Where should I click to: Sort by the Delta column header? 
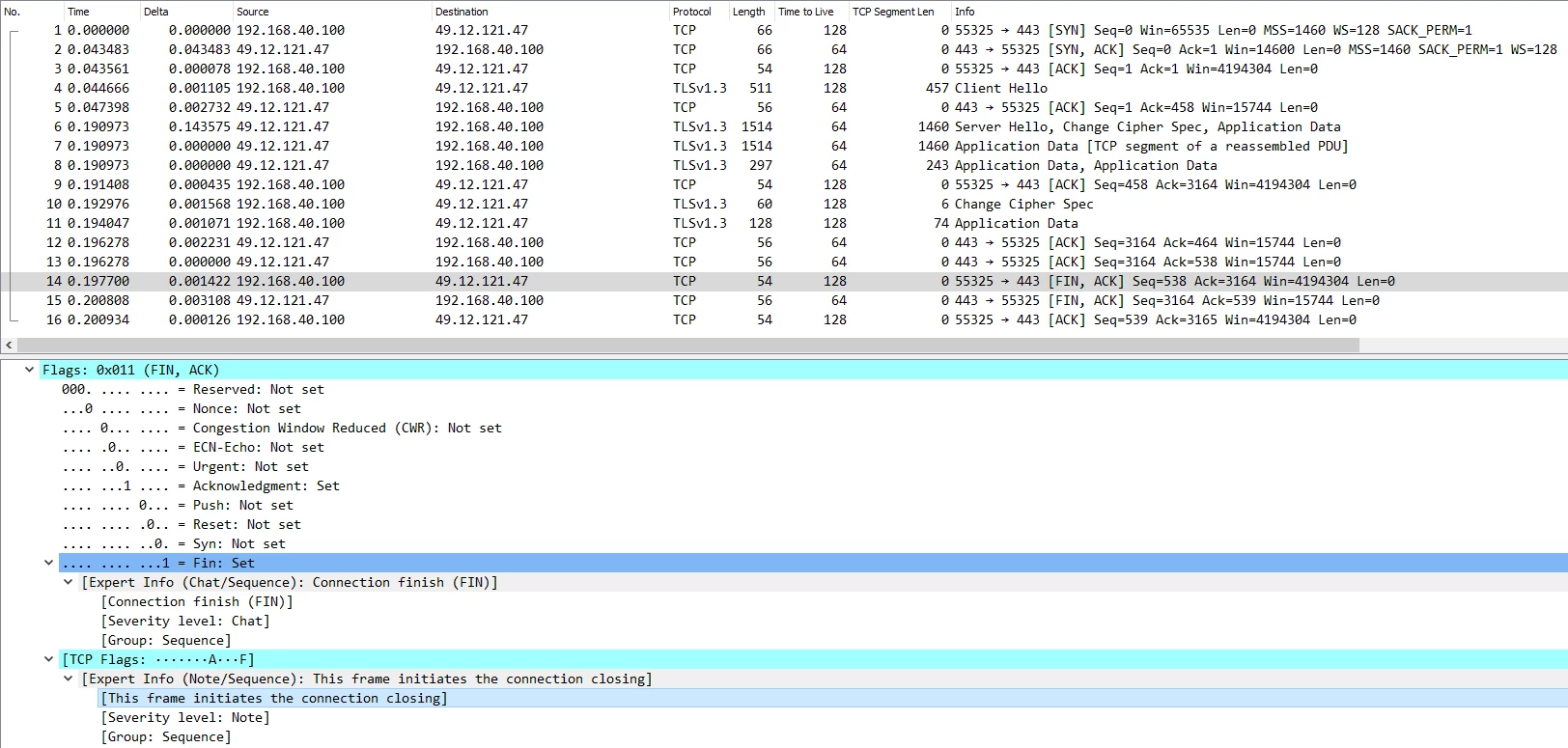184,12
